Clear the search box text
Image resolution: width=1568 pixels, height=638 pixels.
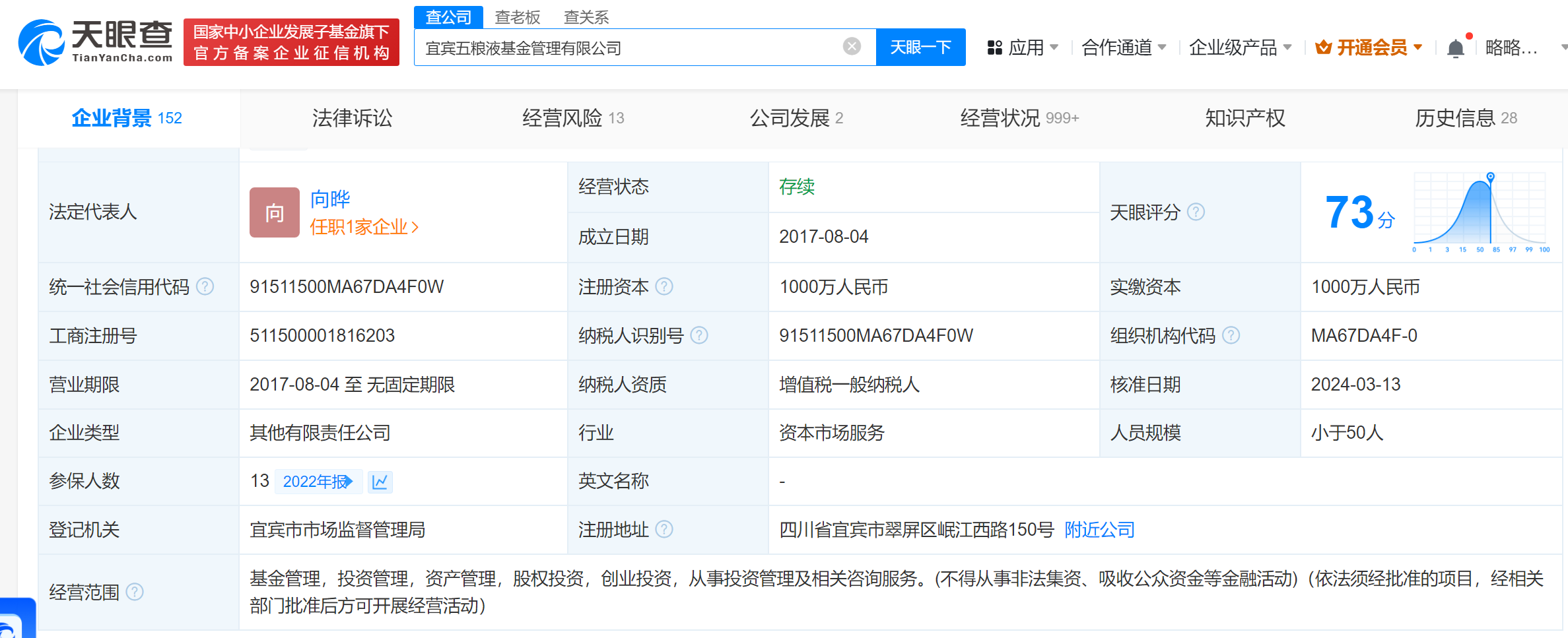tap(852, 46)
